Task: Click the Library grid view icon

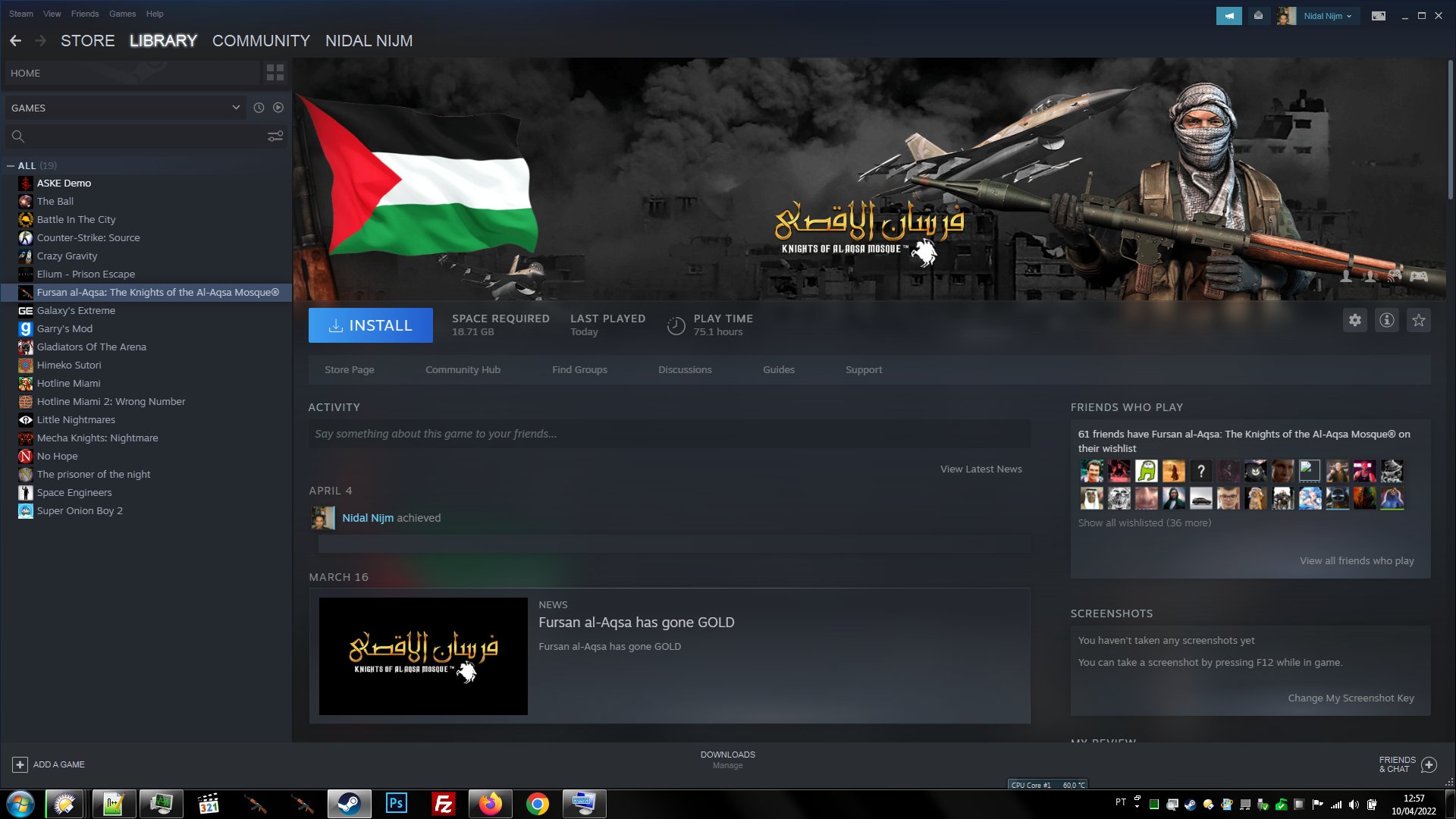Action: tap(275, 72)
